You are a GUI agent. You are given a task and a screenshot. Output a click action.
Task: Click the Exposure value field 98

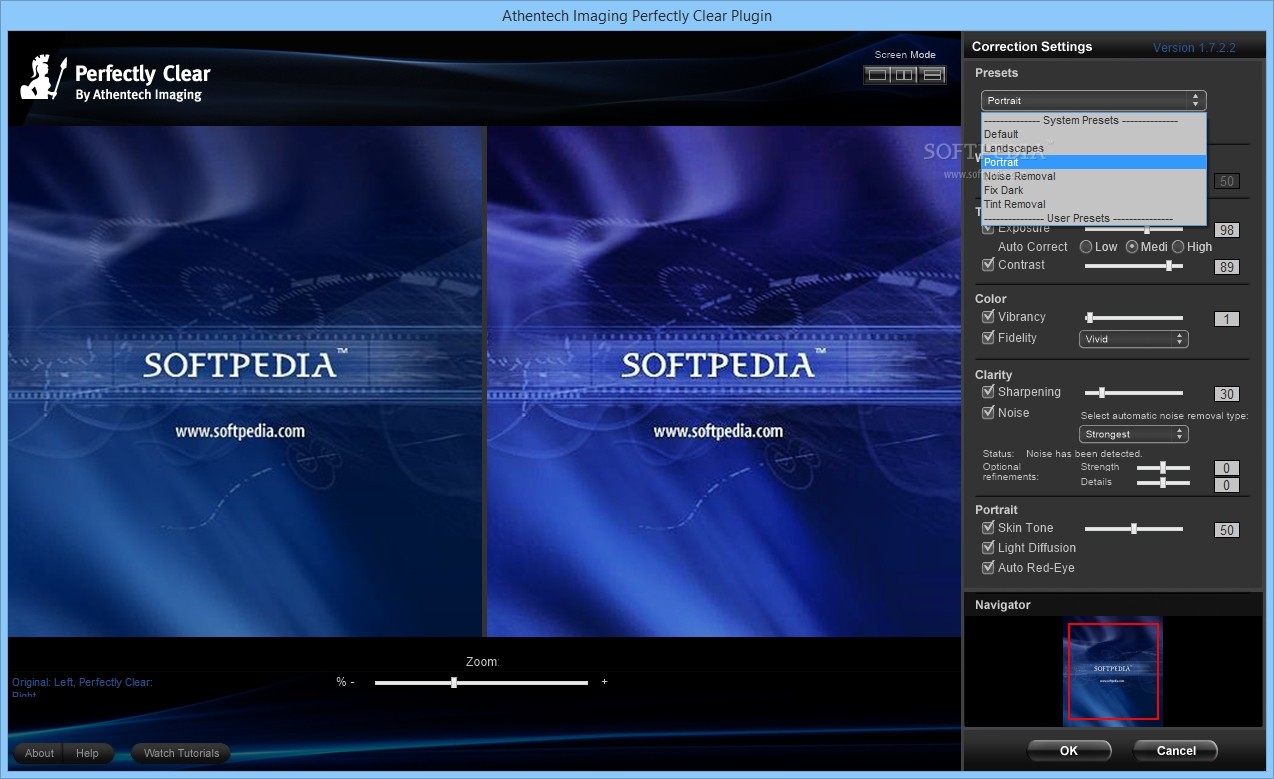coord(1226,230)
